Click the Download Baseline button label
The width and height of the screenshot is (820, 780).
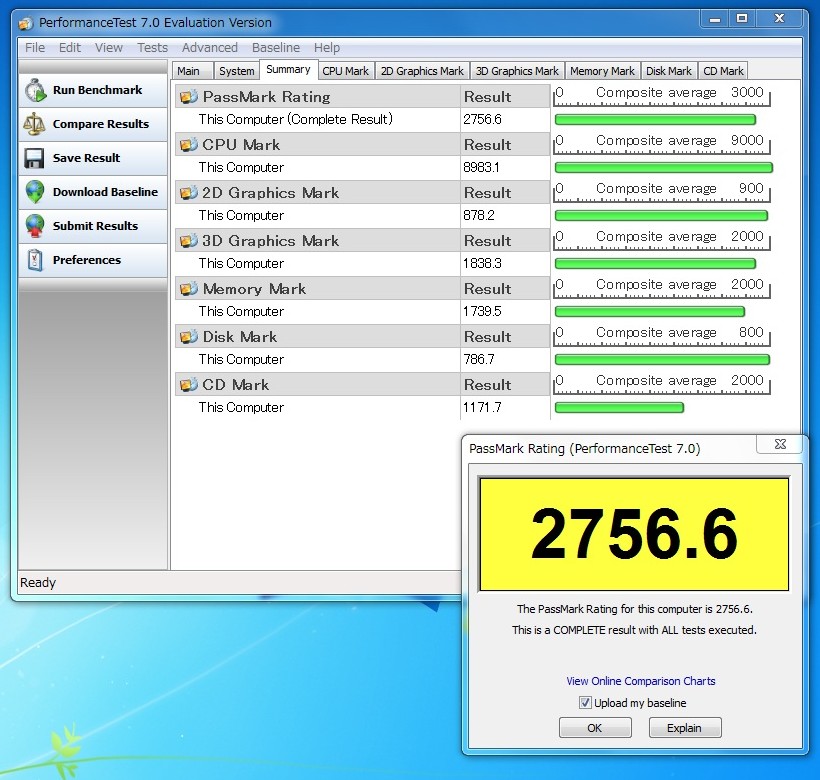(105, 192)
